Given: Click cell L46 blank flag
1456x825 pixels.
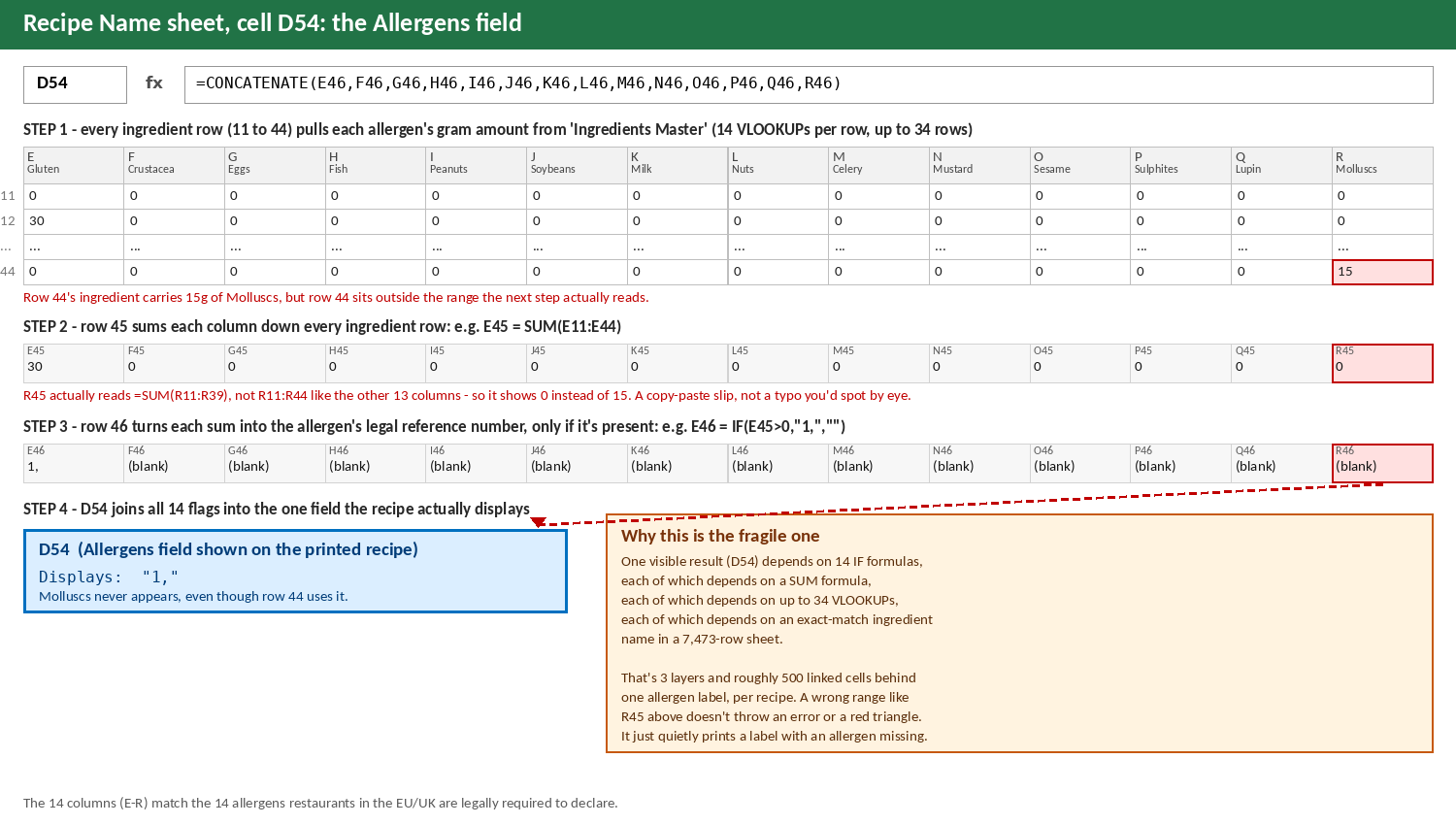Looking at the screenshot, I should click(x=778, y=463).
